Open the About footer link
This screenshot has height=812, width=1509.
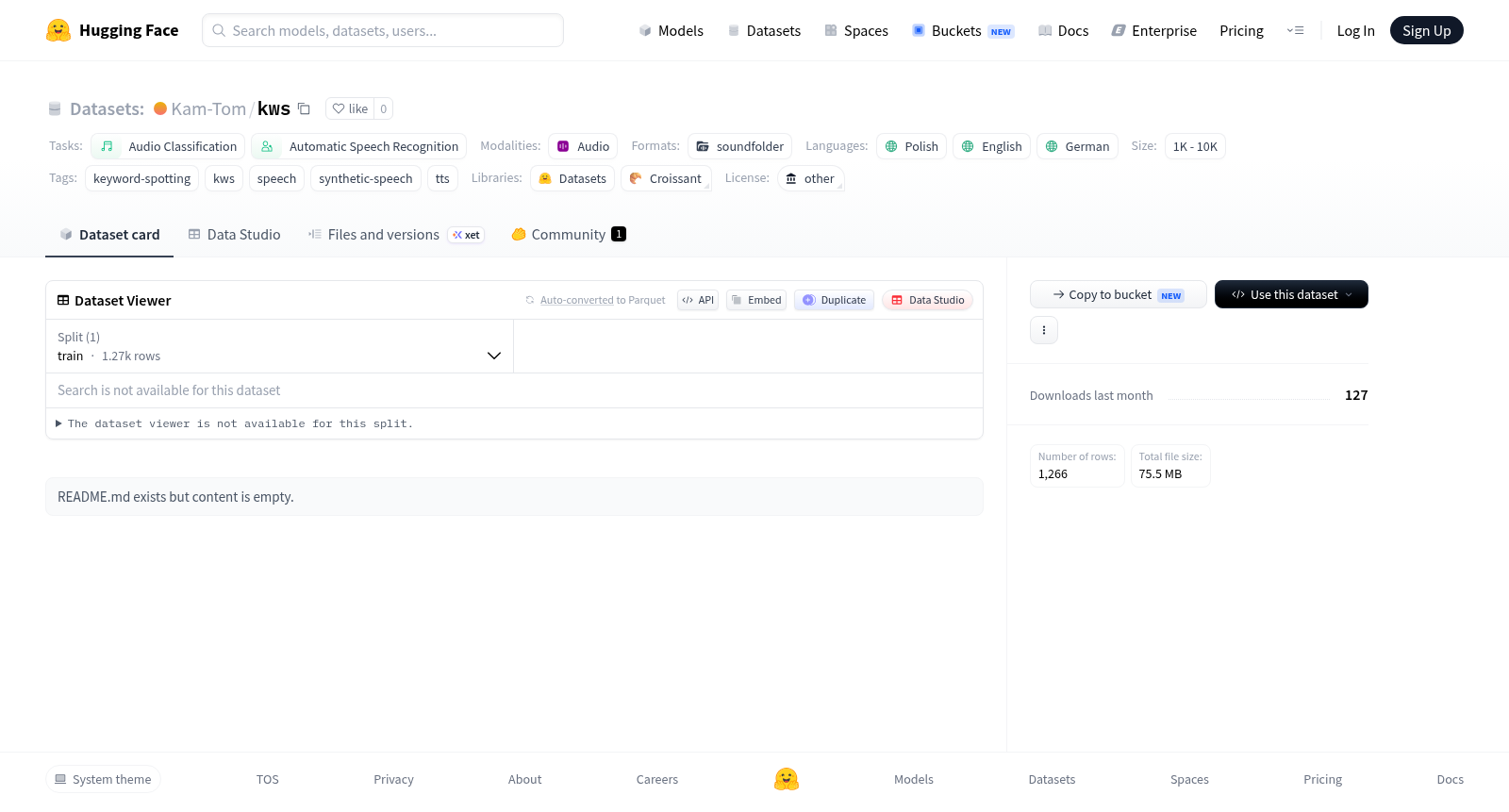point(524,779)
